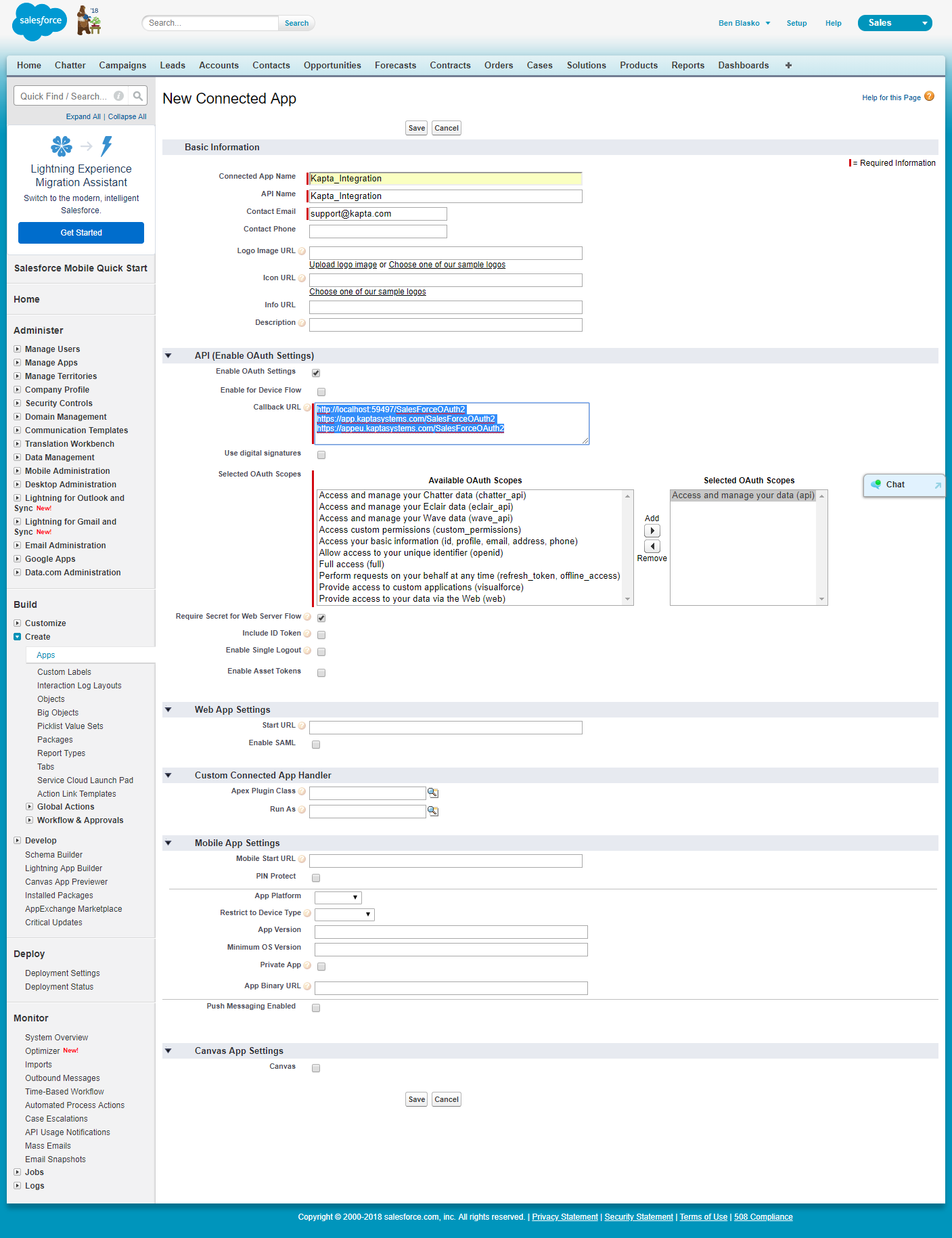Click the Connected App Name input field

coord(445,179)
